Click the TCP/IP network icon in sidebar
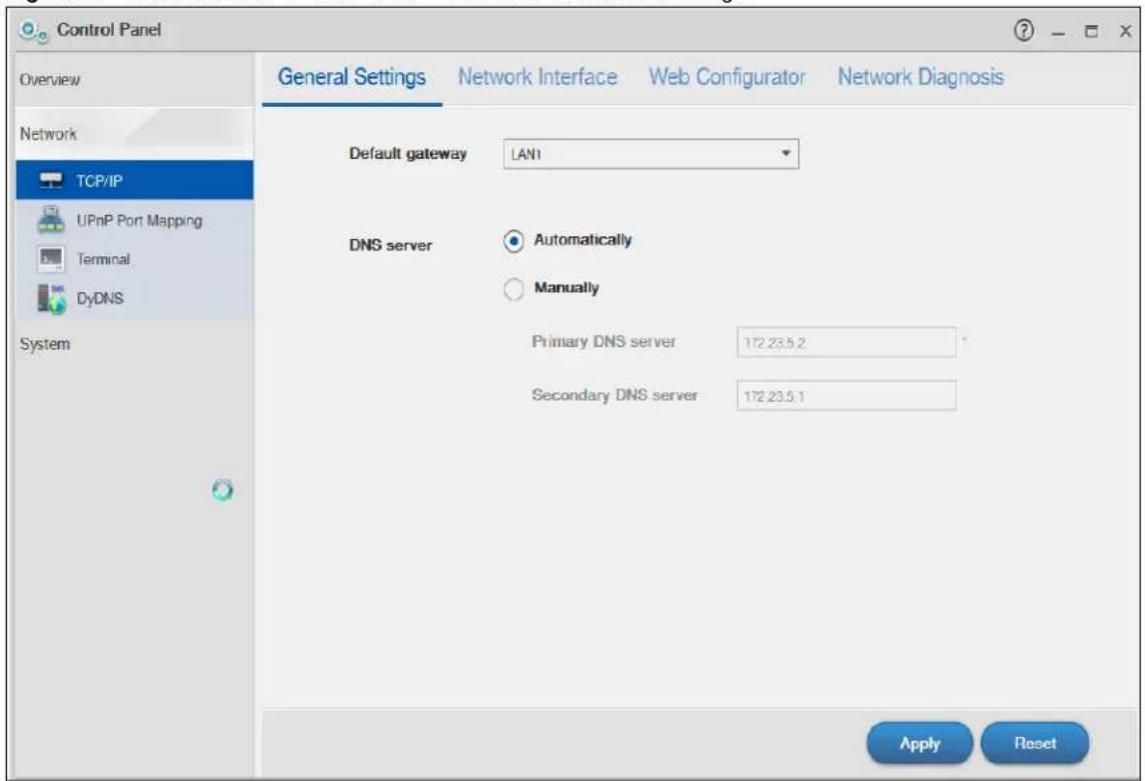Image resolution: width=1145 pixels, height=781 pixels. [x=51, y=180]
